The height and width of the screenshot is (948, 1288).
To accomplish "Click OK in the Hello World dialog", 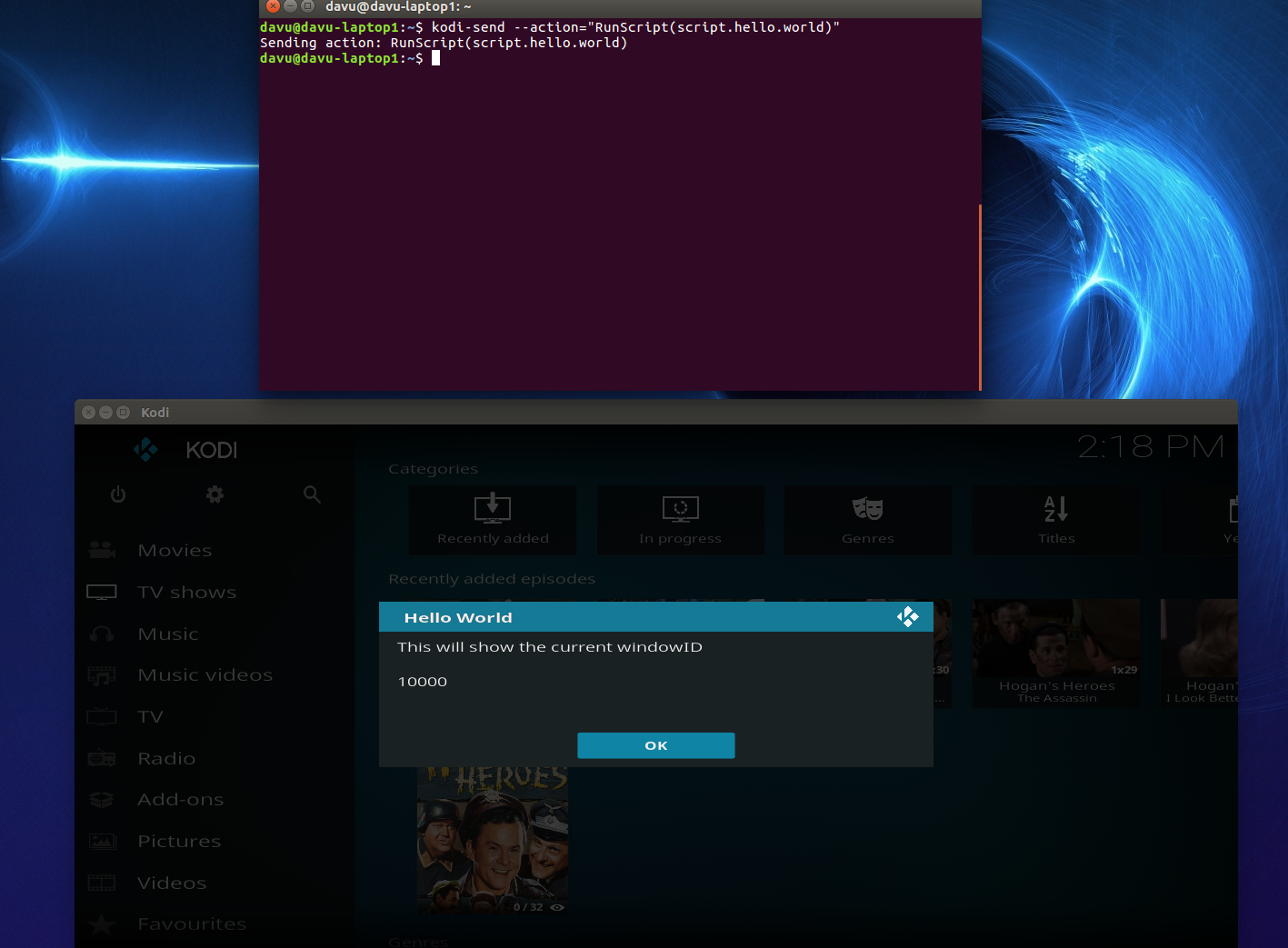I will 655,745.
